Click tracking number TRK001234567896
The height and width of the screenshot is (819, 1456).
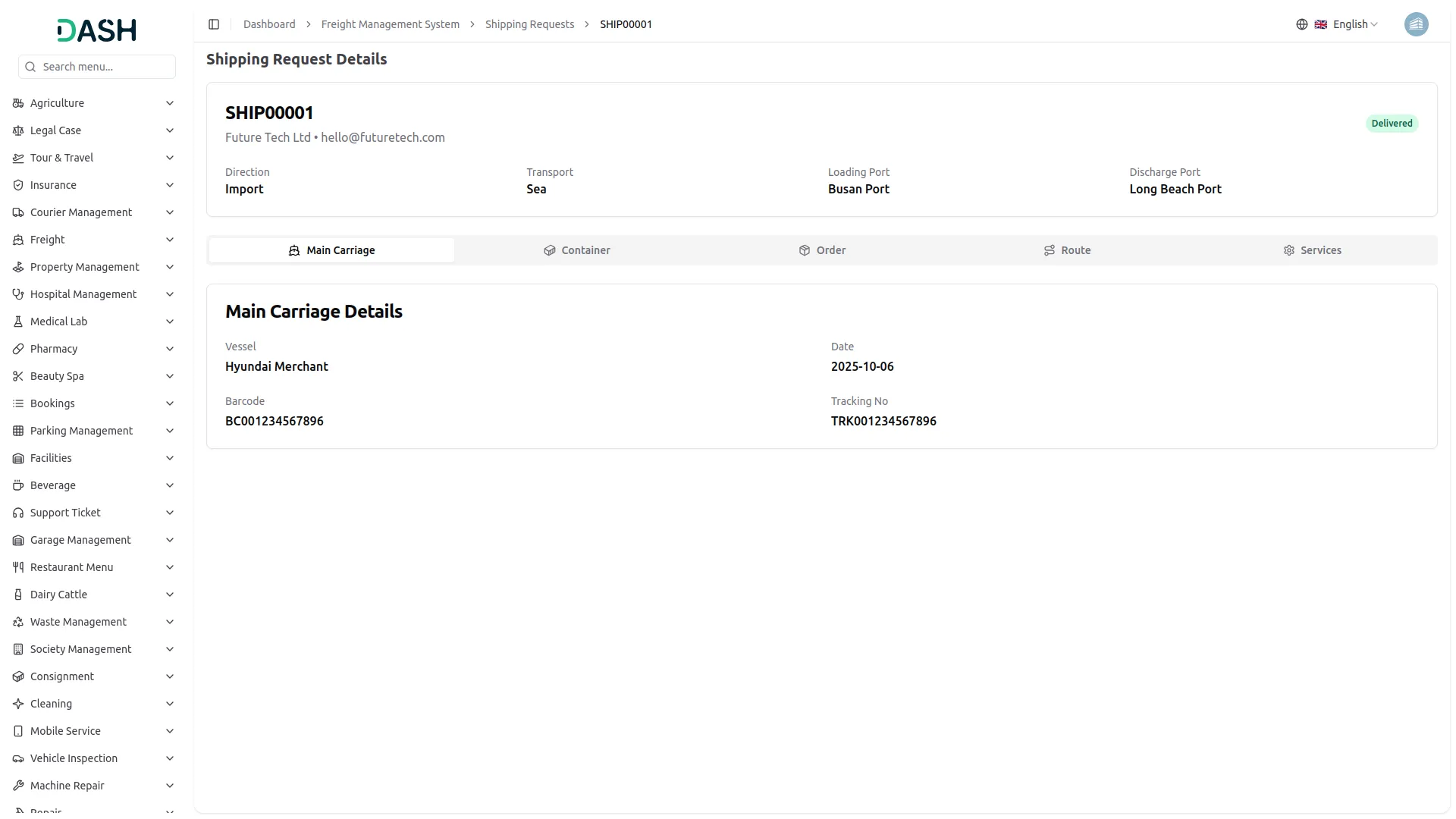[883, 421]
